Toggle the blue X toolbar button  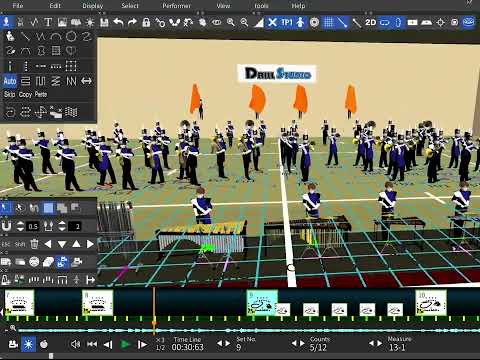(272, 22)
